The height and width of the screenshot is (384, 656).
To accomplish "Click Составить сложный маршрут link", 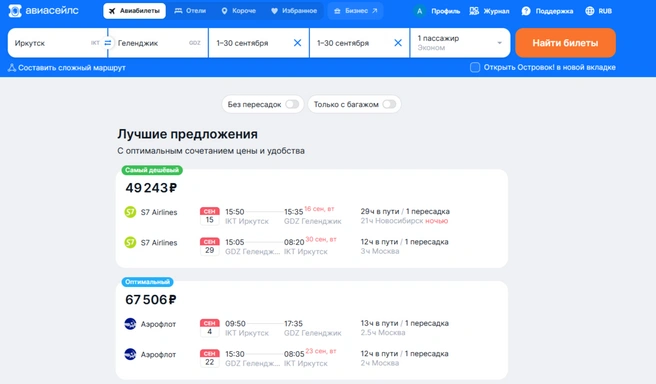I will point(72,68).
